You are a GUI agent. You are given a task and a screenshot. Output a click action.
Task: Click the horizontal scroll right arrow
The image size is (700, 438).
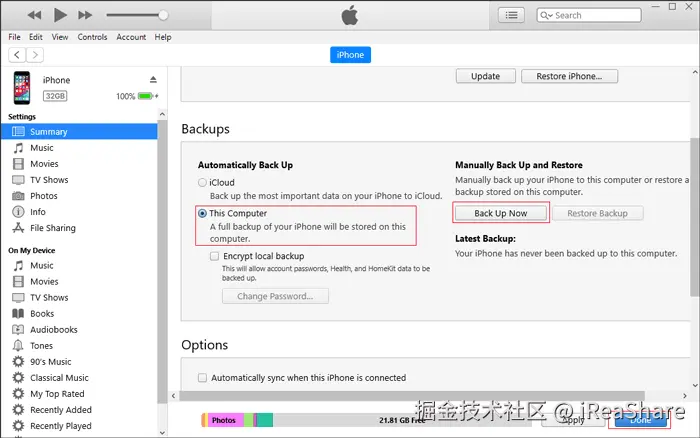tap(685, 396)
